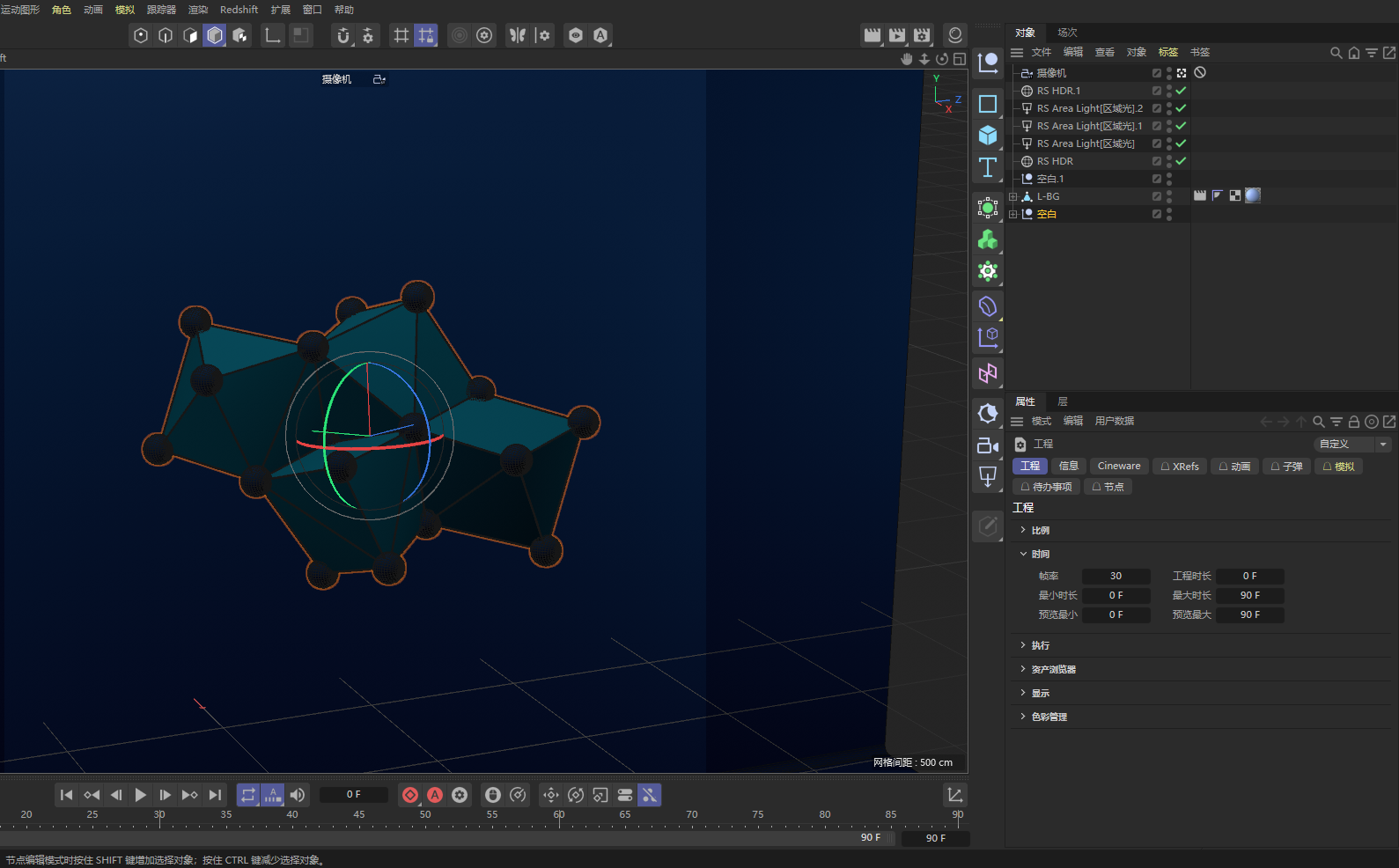Screen dimensions: 1399x868
Task: Toggle the camera active target icon
Action: 1182,73
